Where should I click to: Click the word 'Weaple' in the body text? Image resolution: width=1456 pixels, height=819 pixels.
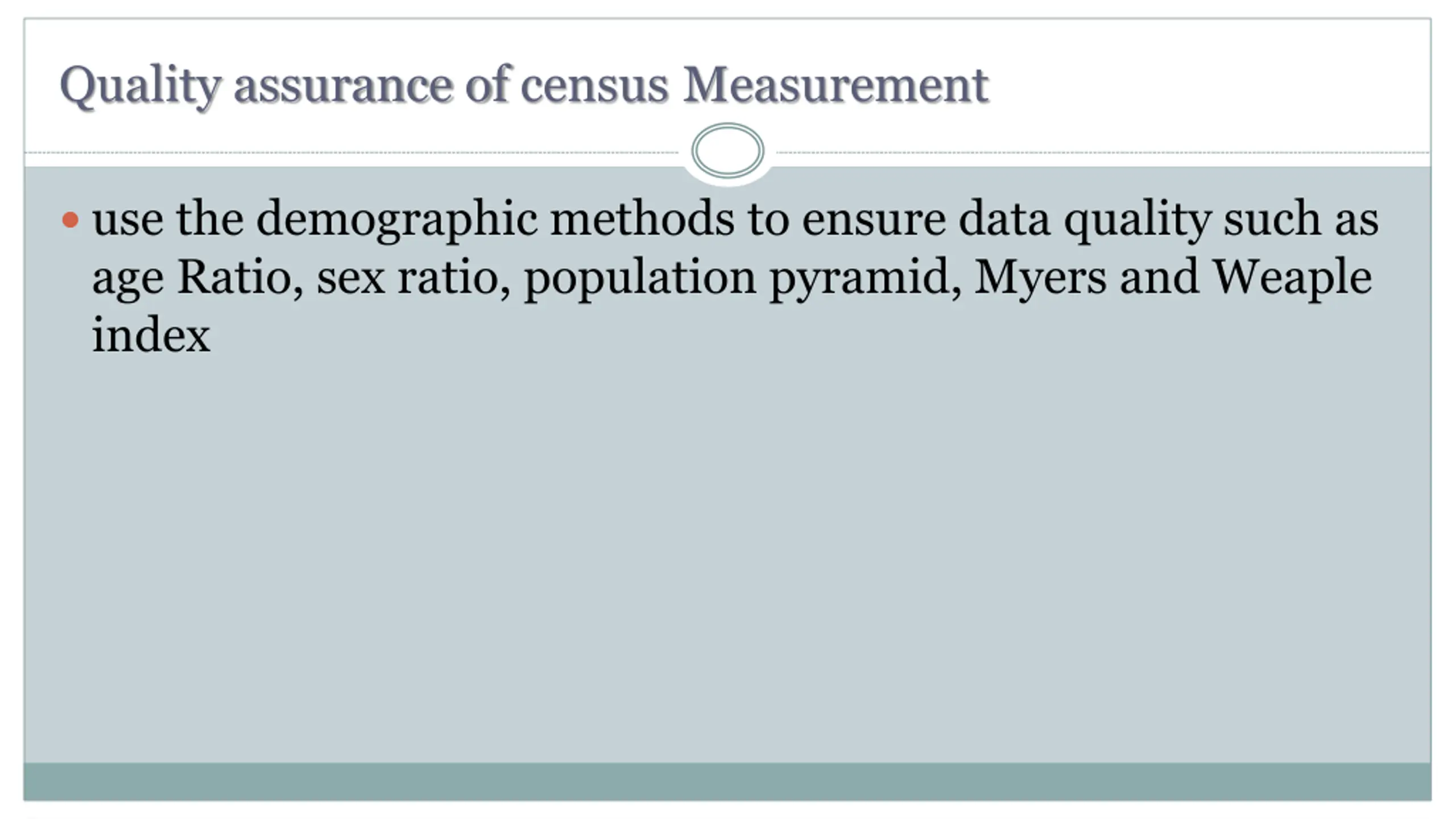click(x=1292, y=278)
